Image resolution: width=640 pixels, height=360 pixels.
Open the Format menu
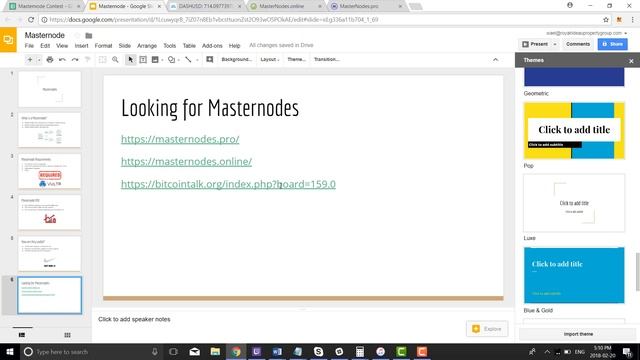click(x=103, y=46)
